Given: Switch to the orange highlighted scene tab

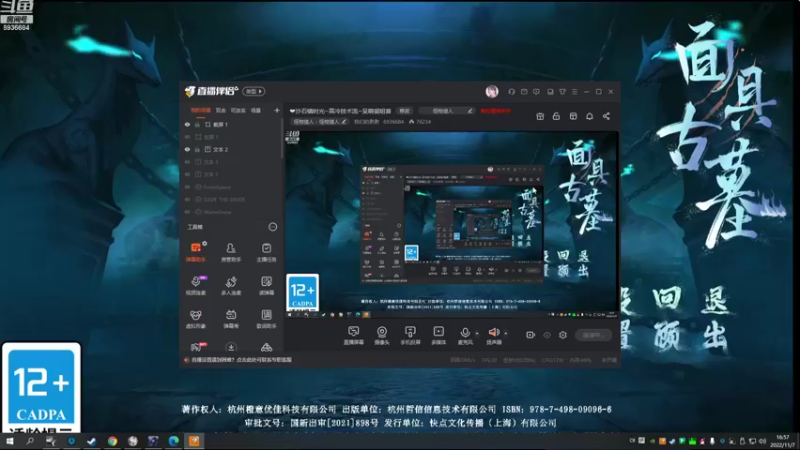Looking at the screenshot, I should coord(201,110).
